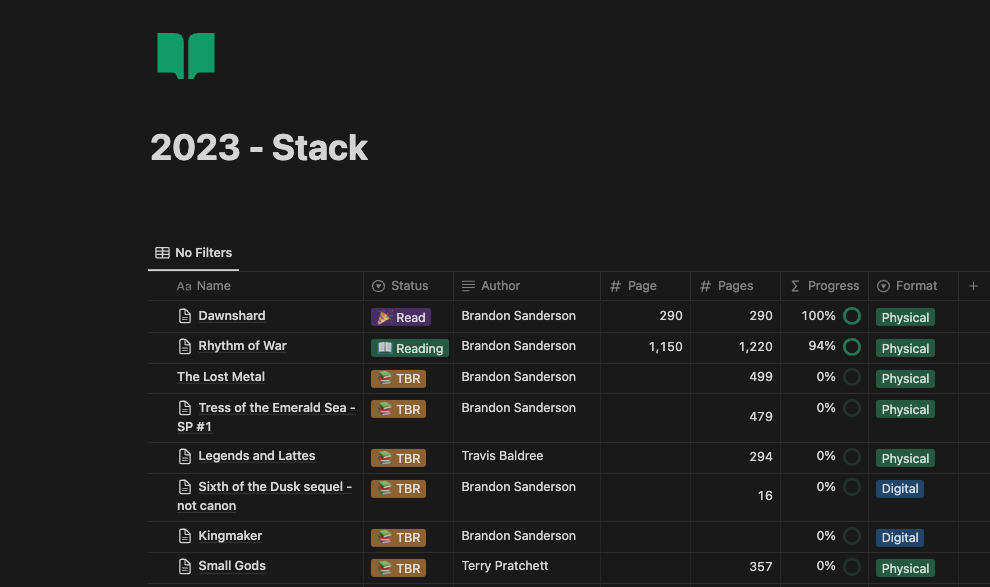Click the page icon beside Dawnshard

pyautogui.click(x=184, y=316)
